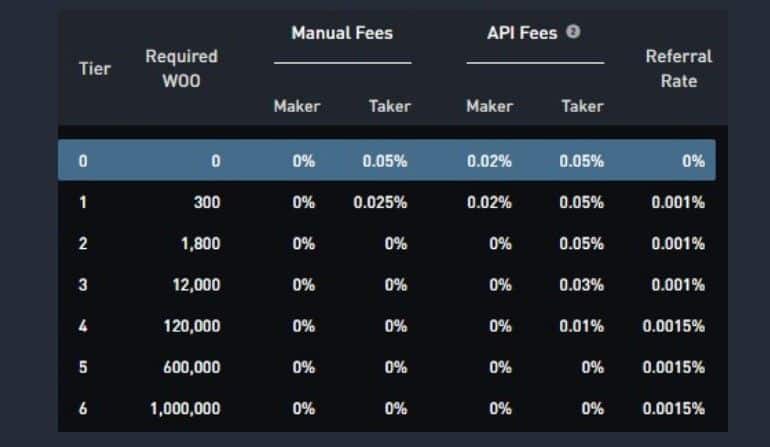Click the 0.025% manual taker fee
Viewport: 770px width, 447px height.
(380, 202)
